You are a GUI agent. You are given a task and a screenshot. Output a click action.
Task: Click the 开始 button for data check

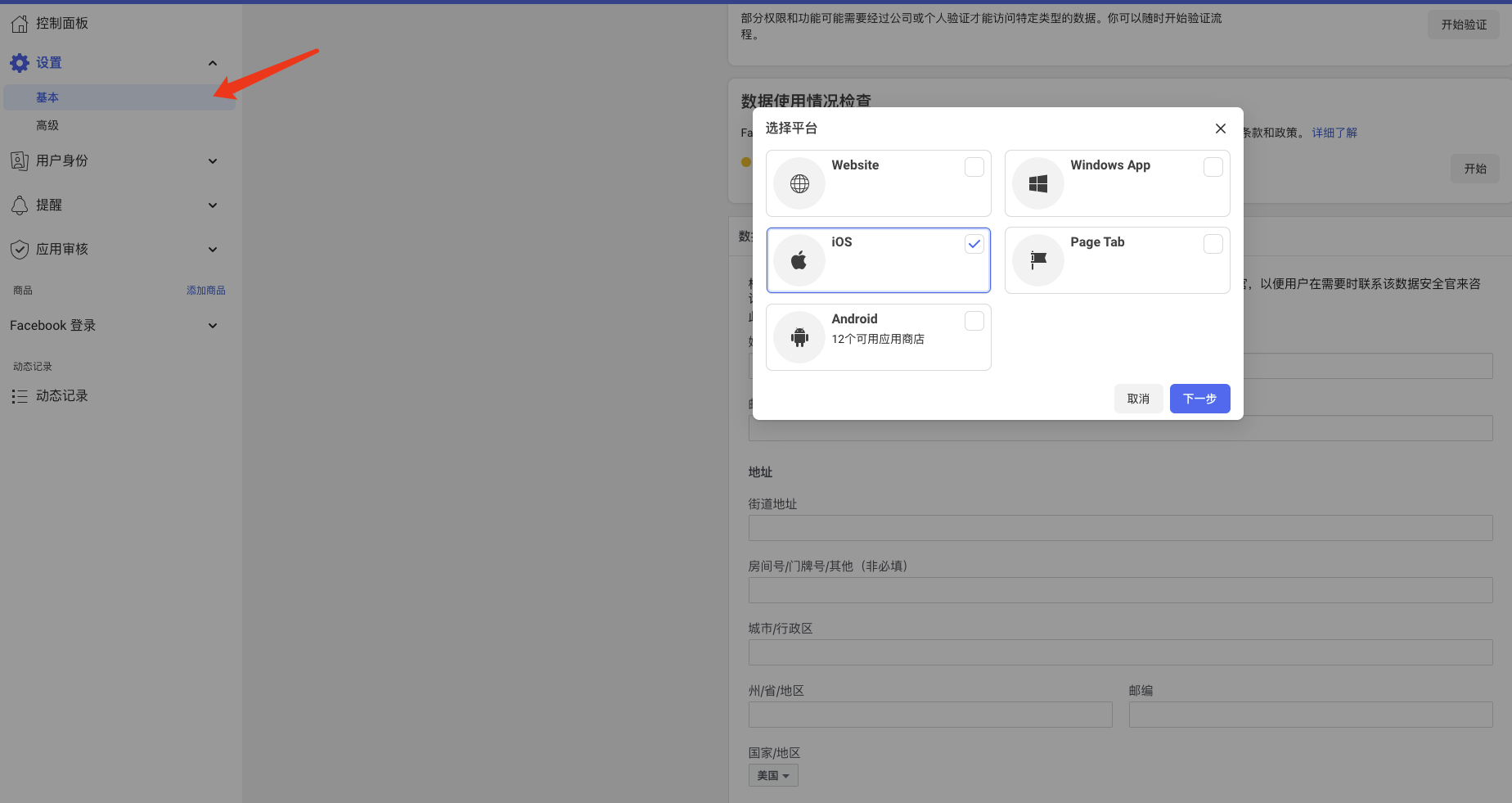(1475, 169)
